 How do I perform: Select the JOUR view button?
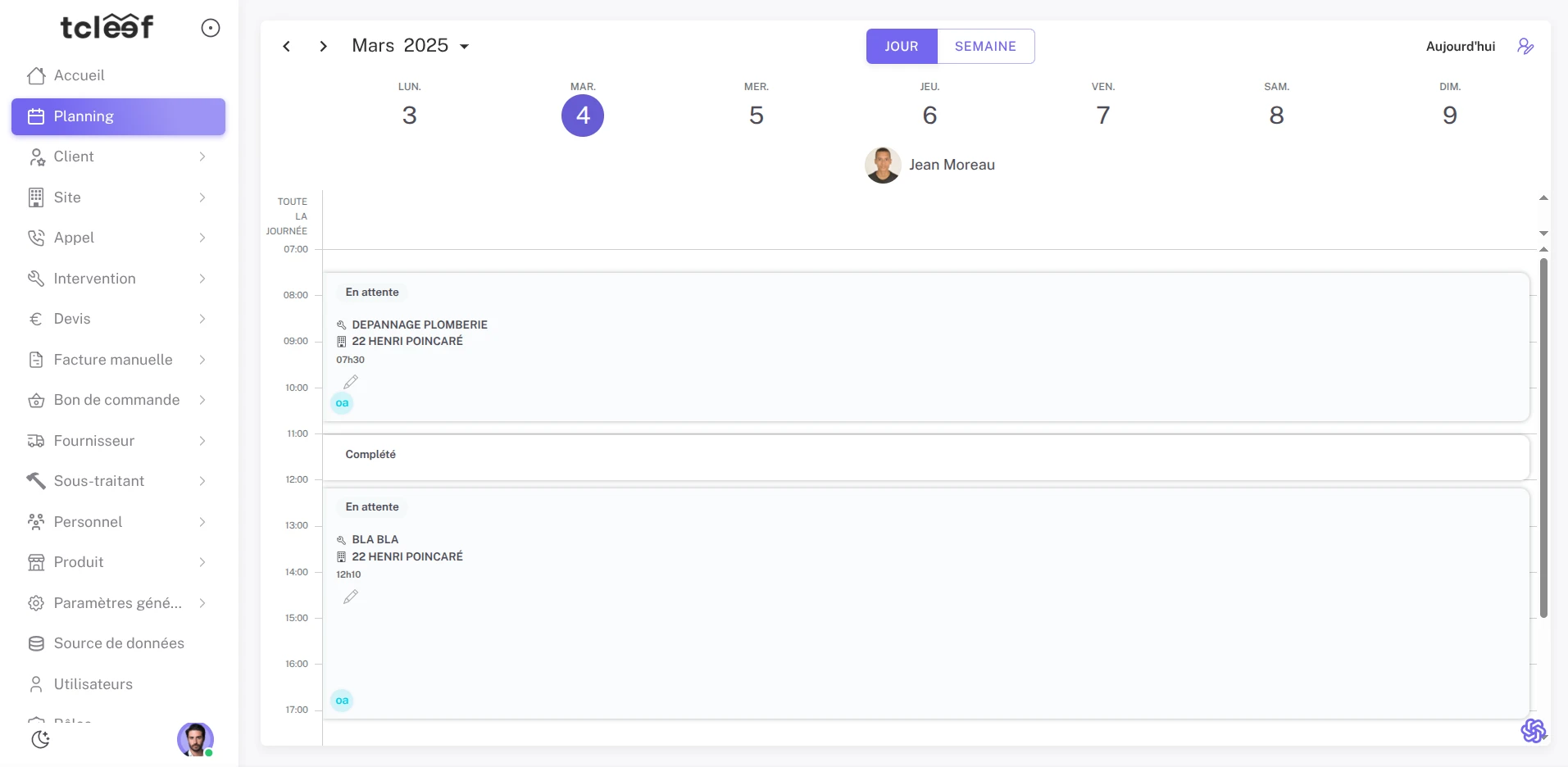[x=901, y=47]
